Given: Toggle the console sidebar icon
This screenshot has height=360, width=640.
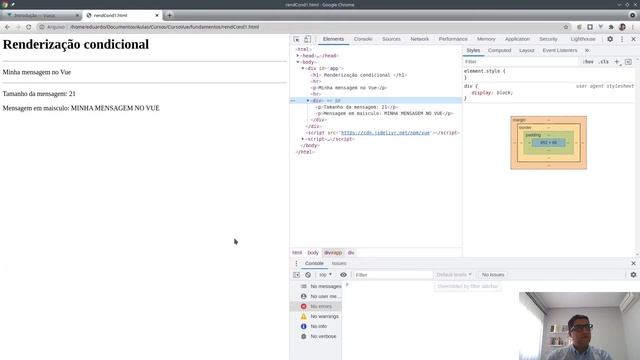Looking at the screenshot, I should click(296, 275).
